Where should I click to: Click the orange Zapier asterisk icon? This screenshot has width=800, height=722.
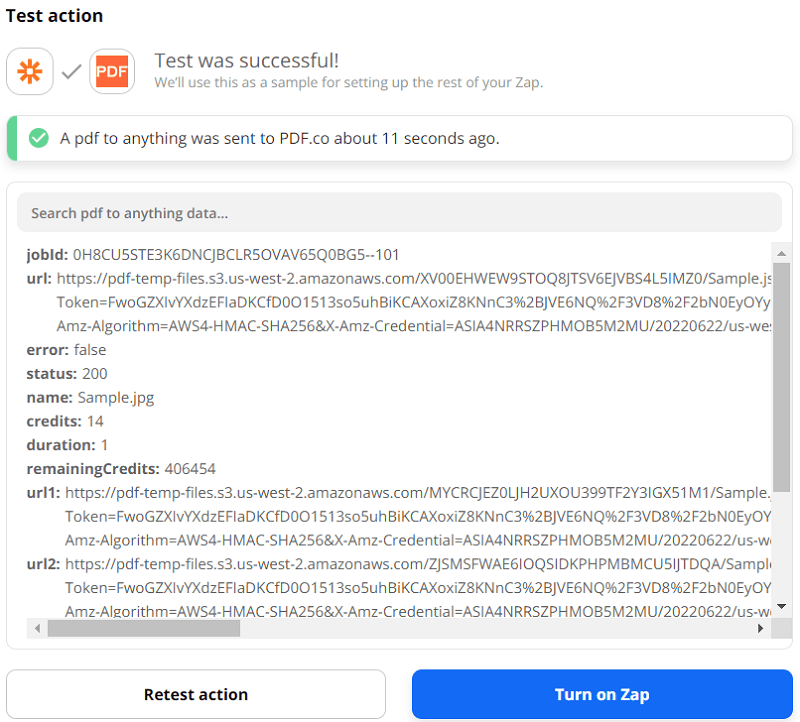(x=30, y=72)
